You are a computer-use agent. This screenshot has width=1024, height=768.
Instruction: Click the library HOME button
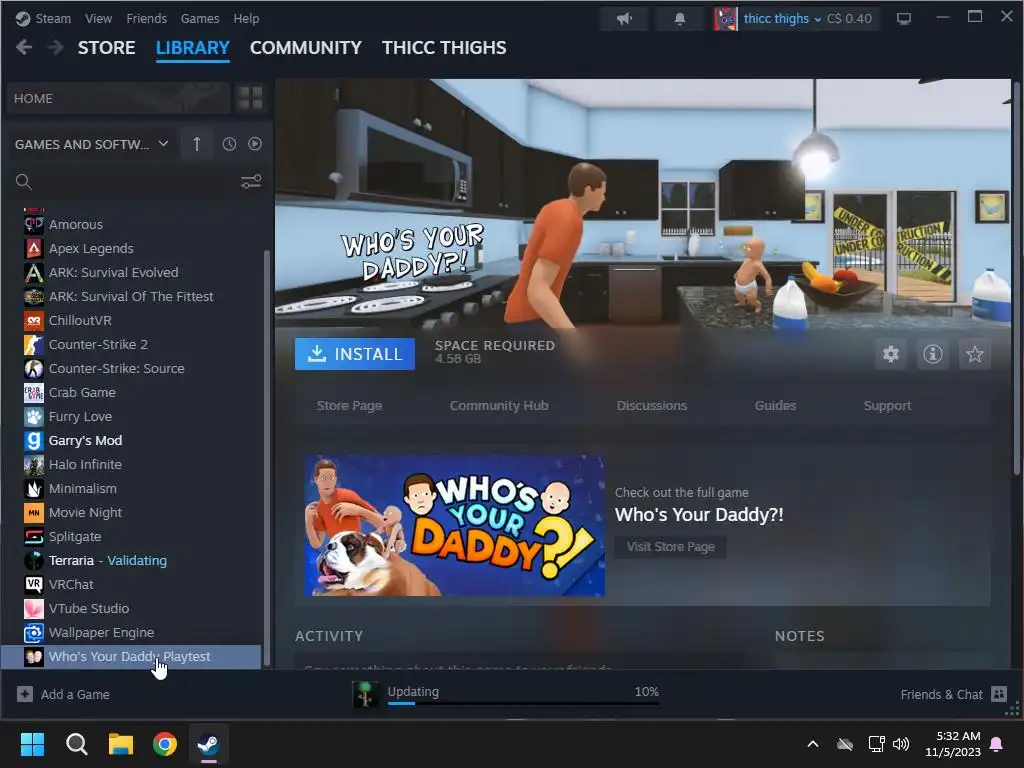tap(118, 98)
